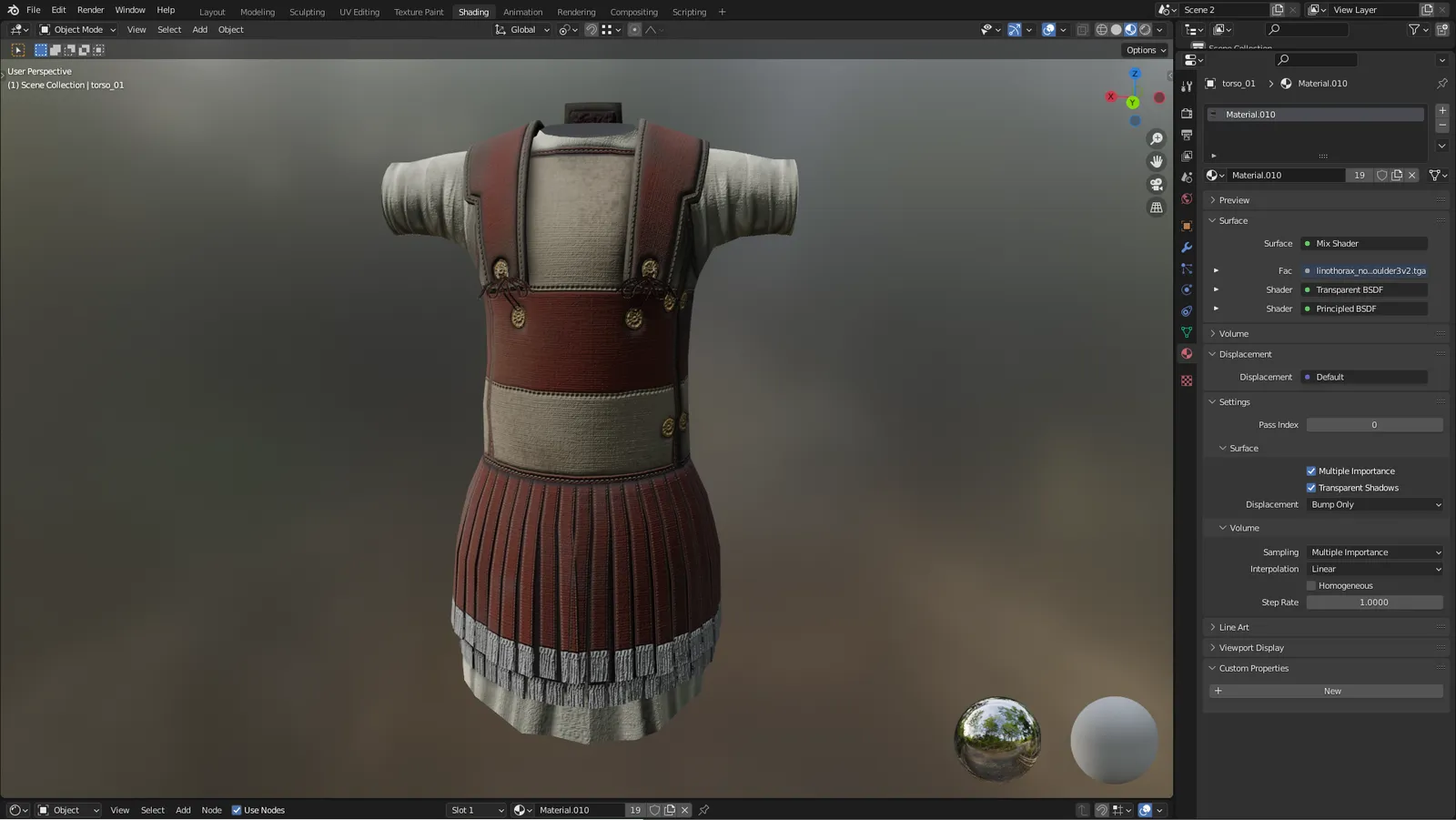Open the Object Data properties tab
Screen dimensions: 1456x820
[x=1187, y=332]
